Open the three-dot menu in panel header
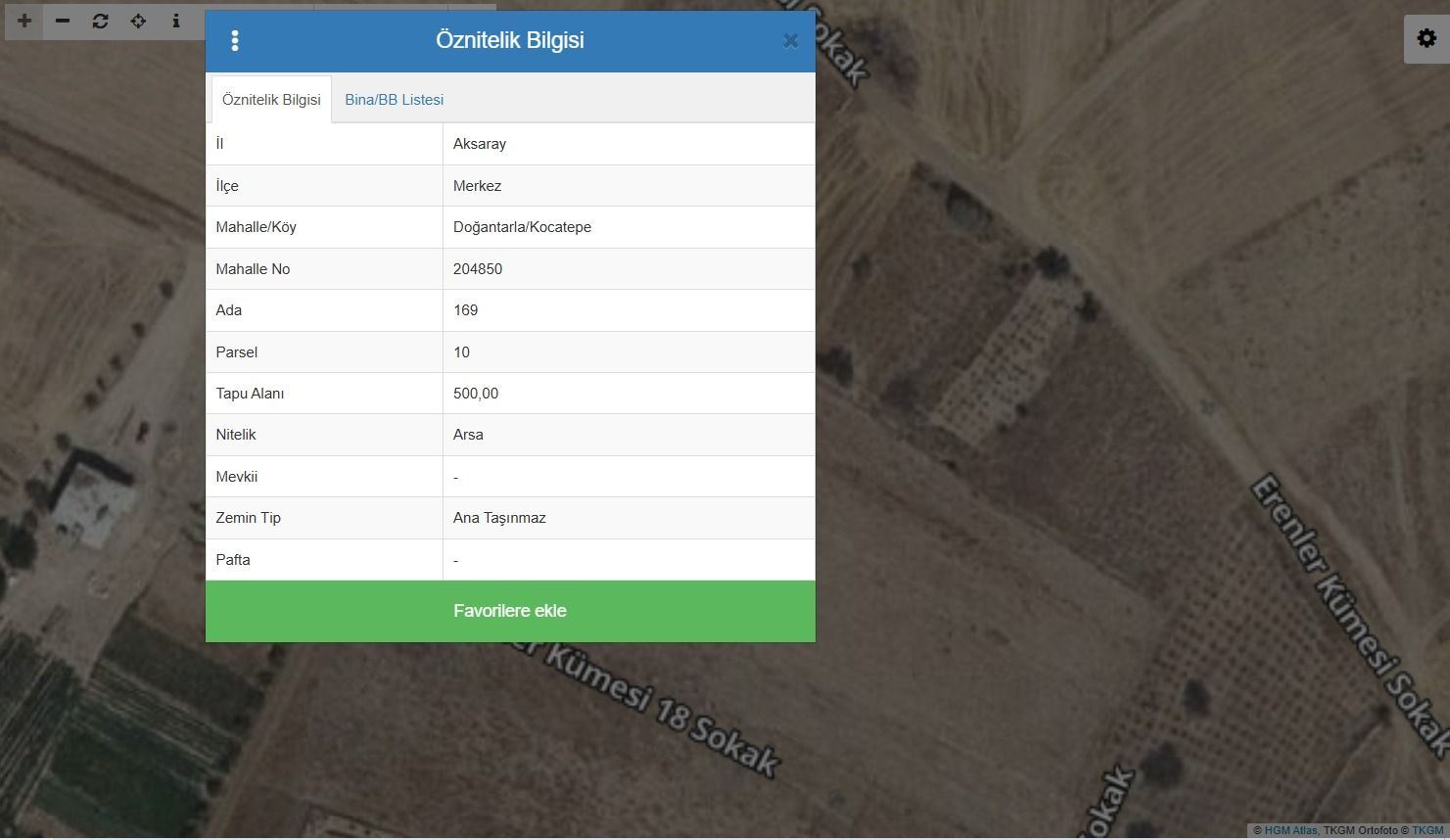This screenshot has width=1450, height=840. point(234,41)
